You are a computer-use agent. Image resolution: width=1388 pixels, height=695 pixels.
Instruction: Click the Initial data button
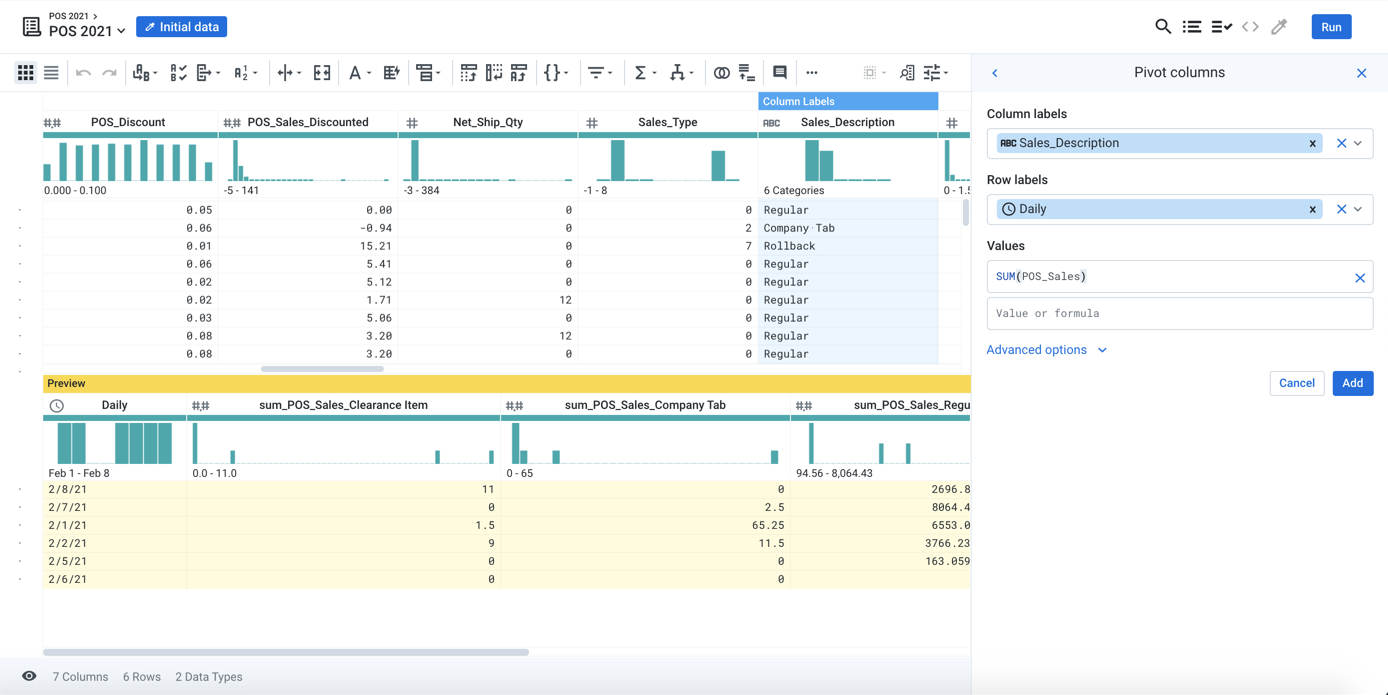tap(181, 26)
